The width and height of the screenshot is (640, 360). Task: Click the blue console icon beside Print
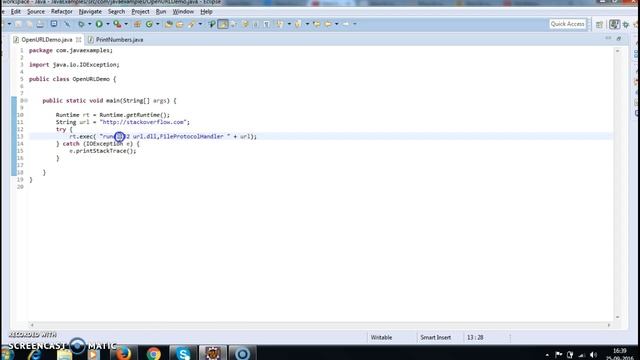(54, 24)
